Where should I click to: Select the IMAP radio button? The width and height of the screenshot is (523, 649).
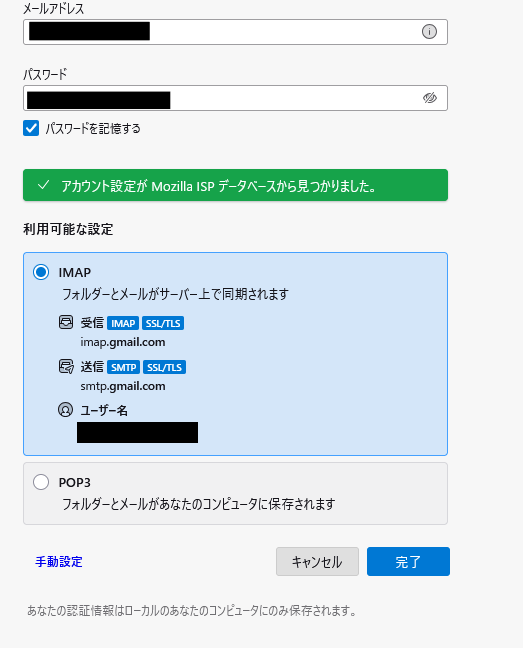(41, 272)
